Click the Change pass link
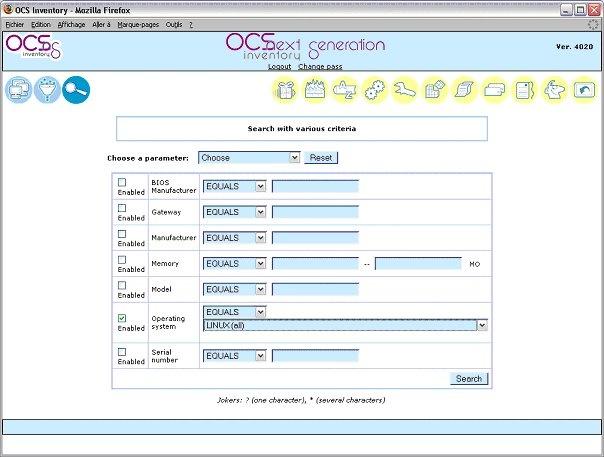 tap(320, 66)
